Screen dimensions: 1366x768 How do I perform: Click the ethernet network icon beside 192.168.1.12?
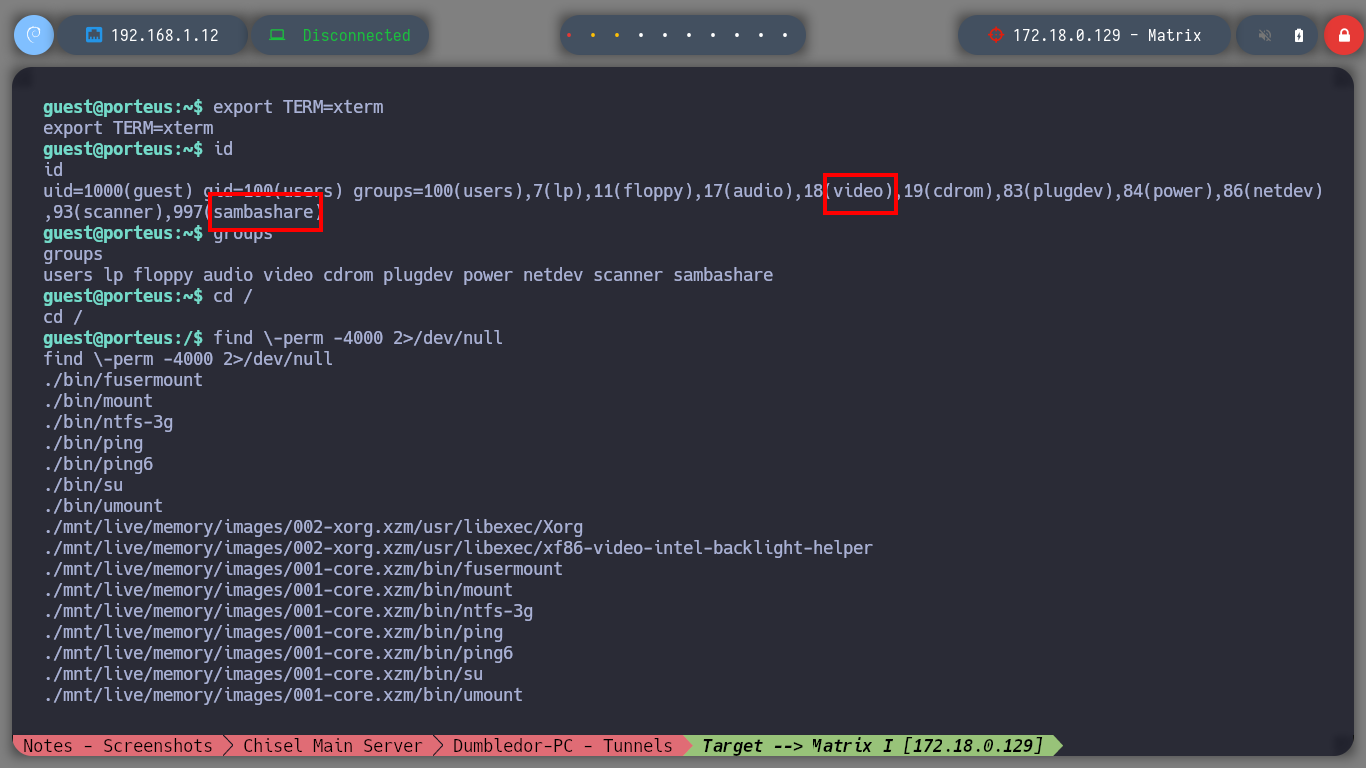[95, 35]
